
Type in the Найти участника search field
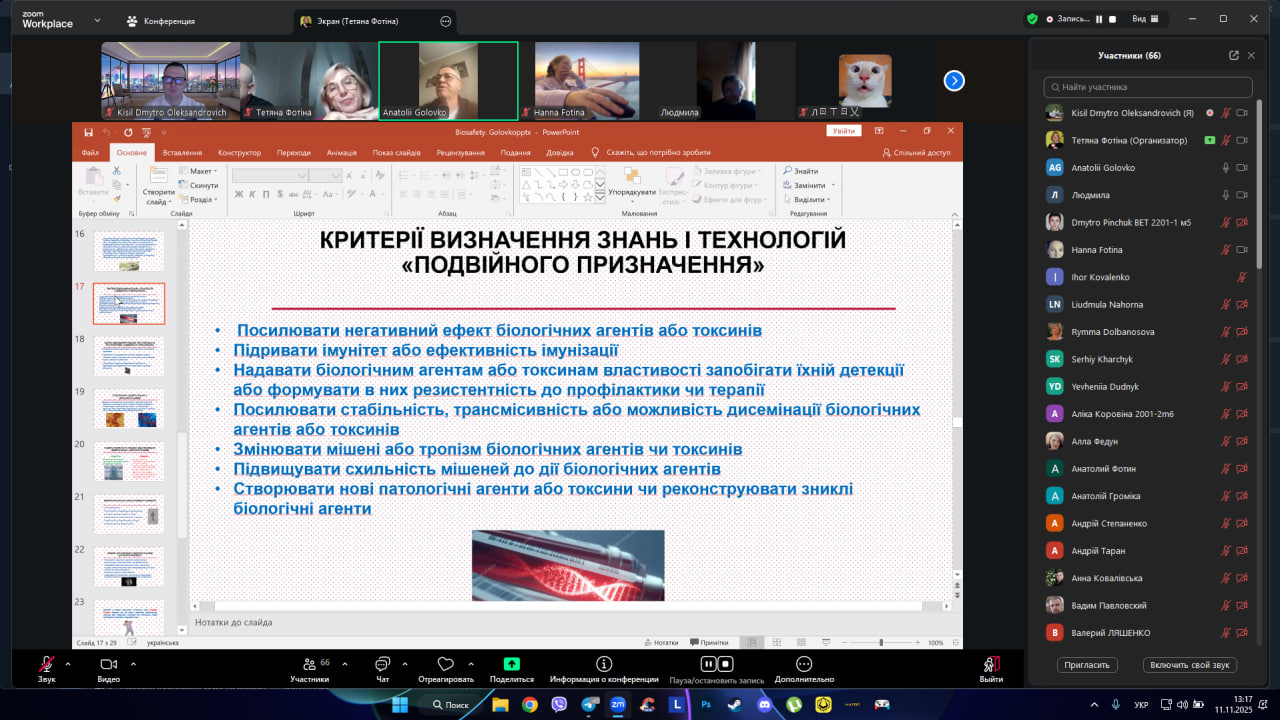1148,87
